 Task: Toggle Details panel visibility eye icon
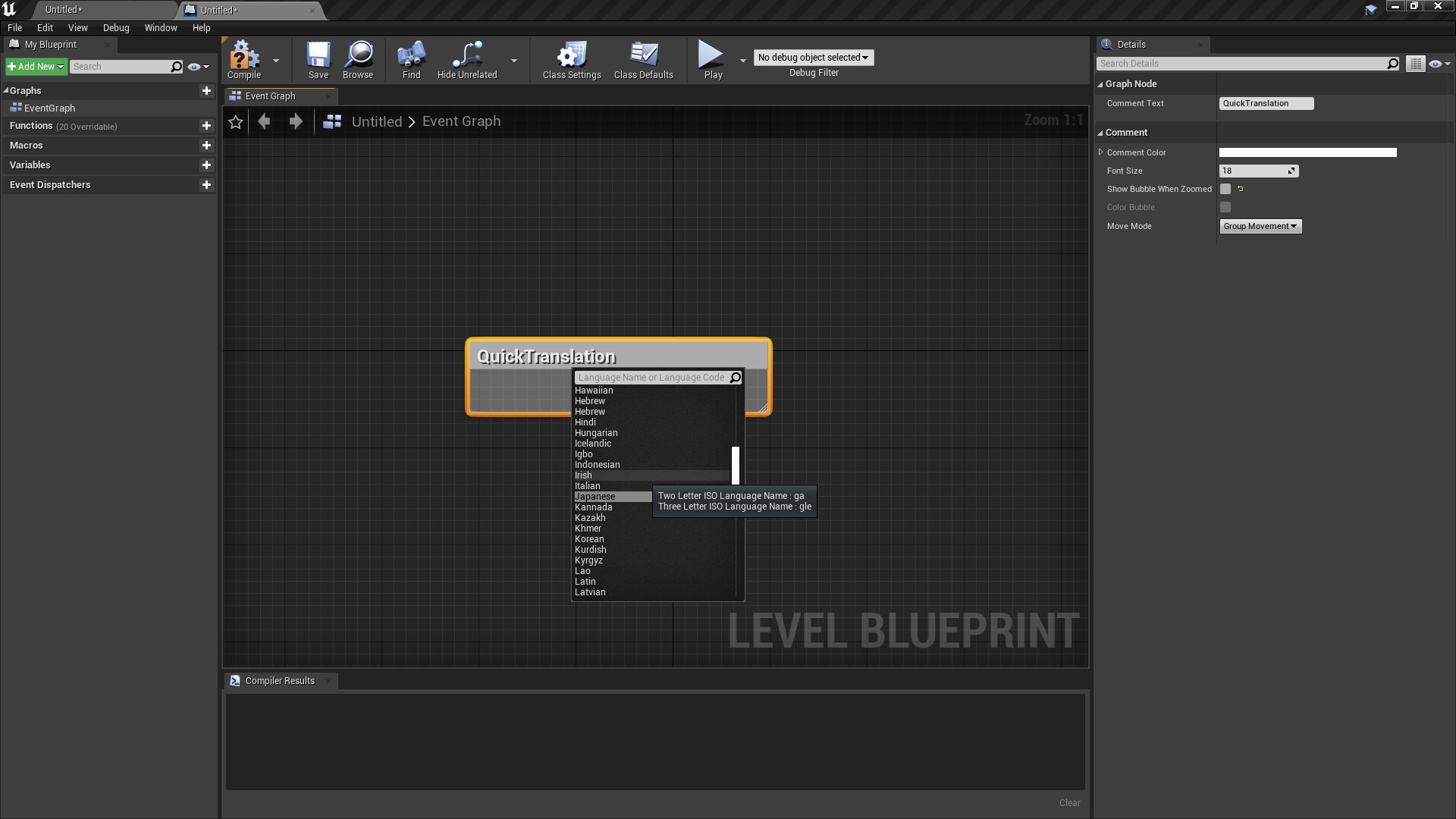[x=1436, y=64]
